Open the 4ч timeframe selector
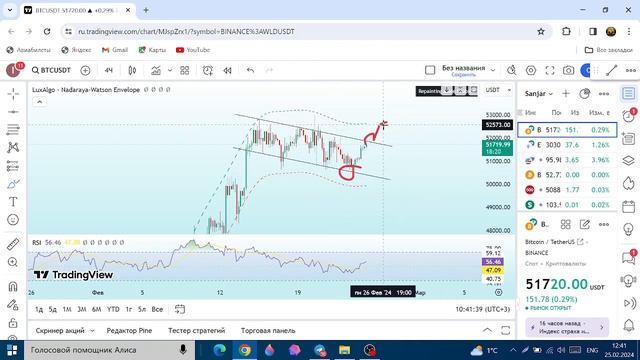 coord(108,70)
